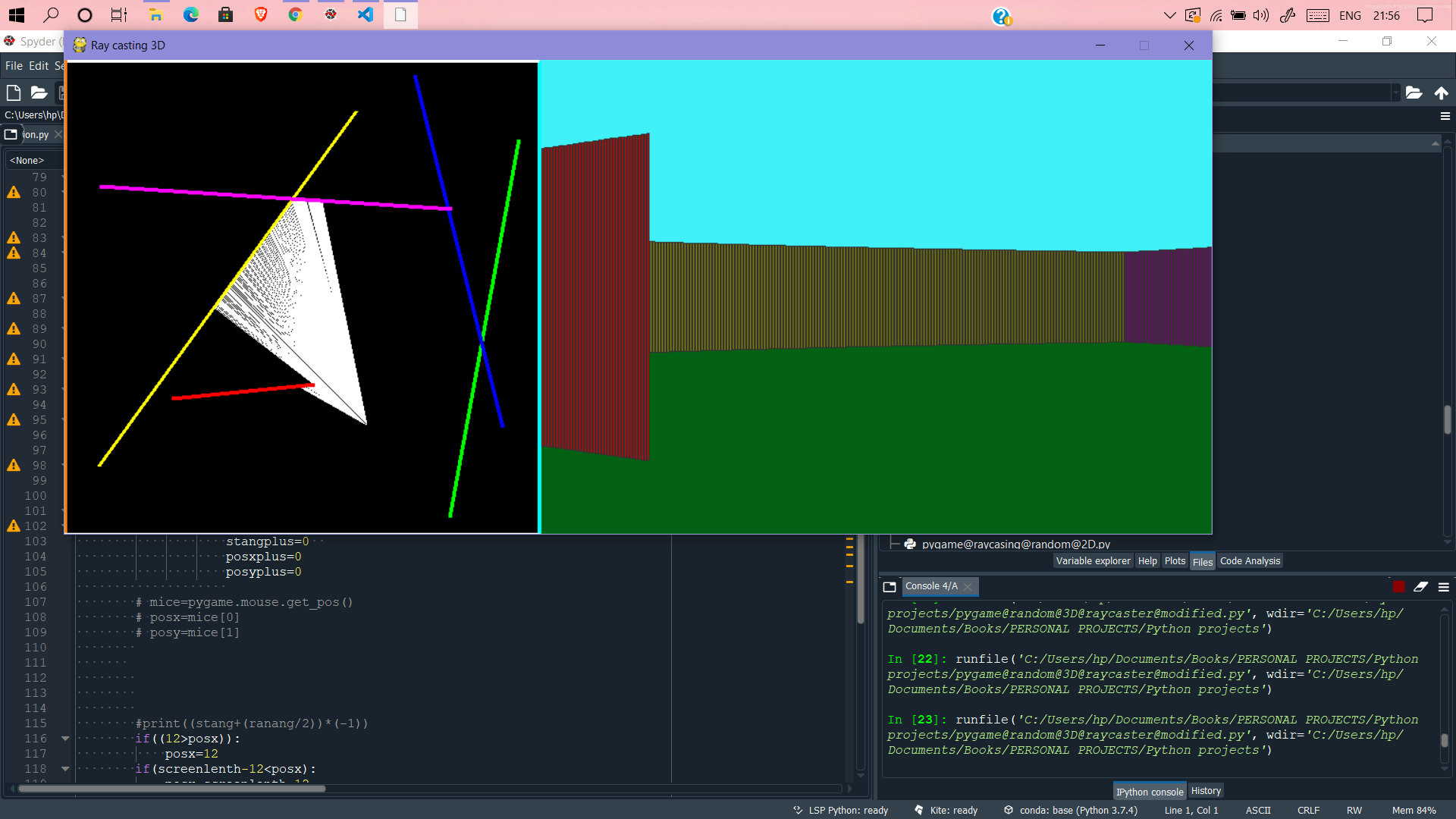This screenshot has height=819, width=1456.
Task: Click the volume speaker icon in tray
Action: [x=1261, y=15]
